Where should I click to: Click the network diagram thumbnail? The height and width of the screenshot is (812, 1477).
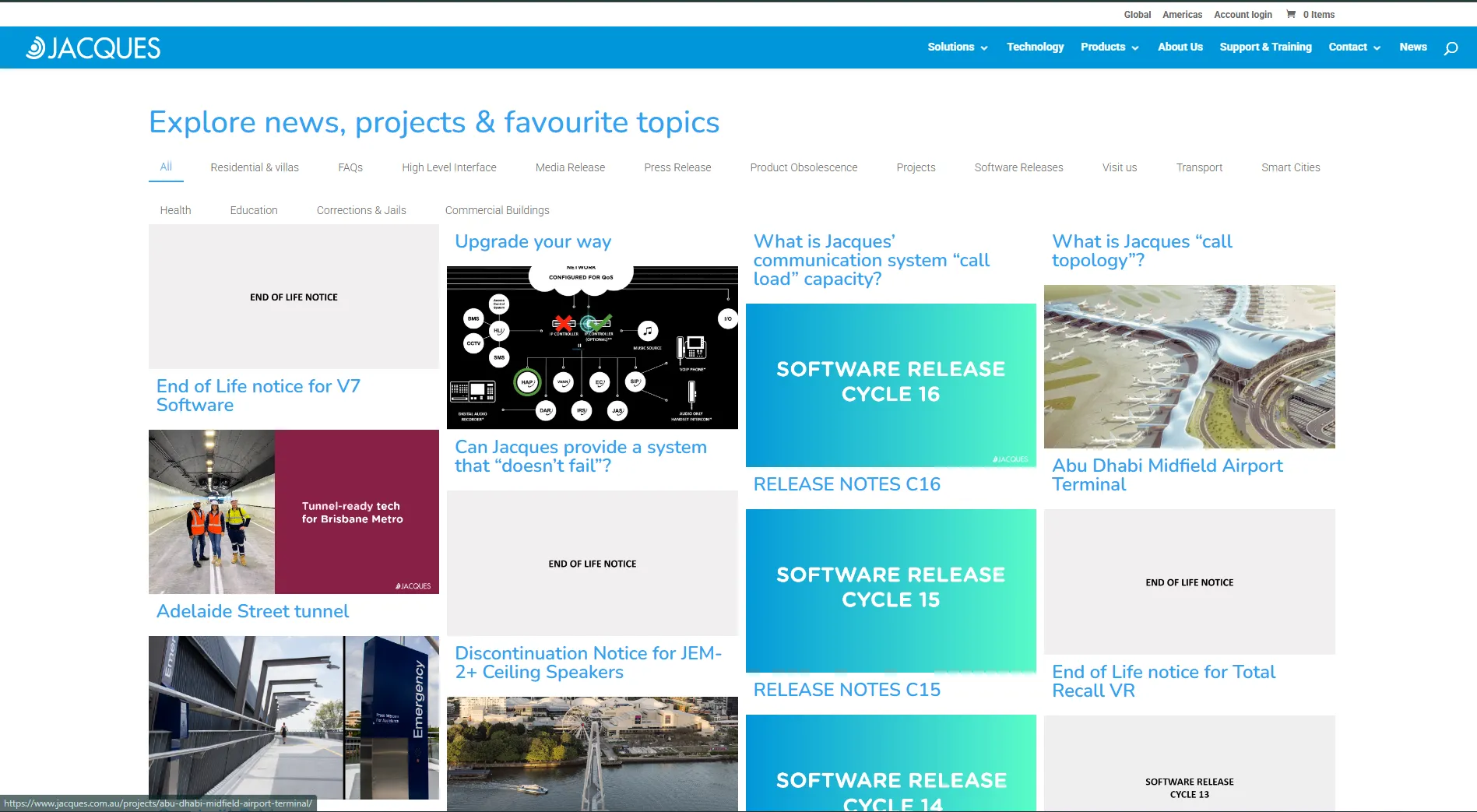coord(592,347)
